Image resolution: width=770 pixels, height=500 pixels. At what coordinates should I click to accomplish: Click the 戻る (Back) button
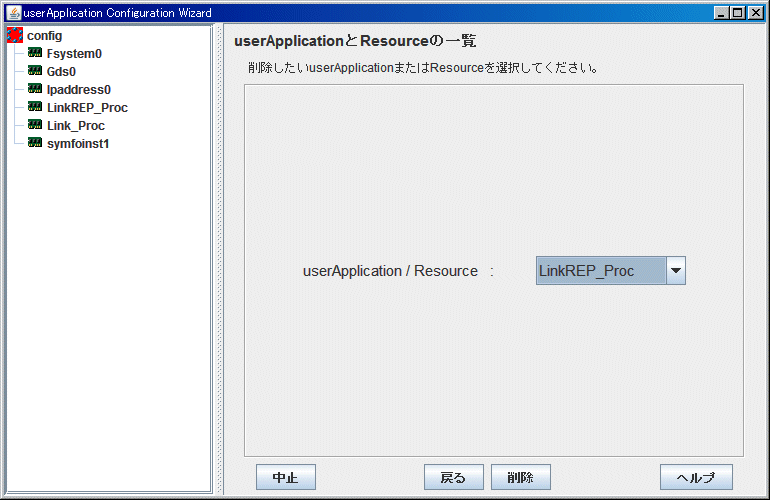click(454, 477)
